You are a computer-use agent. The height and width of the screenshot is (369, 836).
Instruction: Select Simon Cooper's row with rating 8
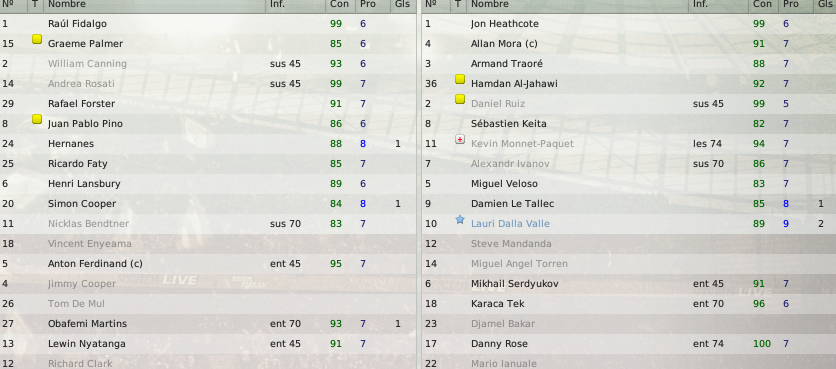(x=208, y=204)
